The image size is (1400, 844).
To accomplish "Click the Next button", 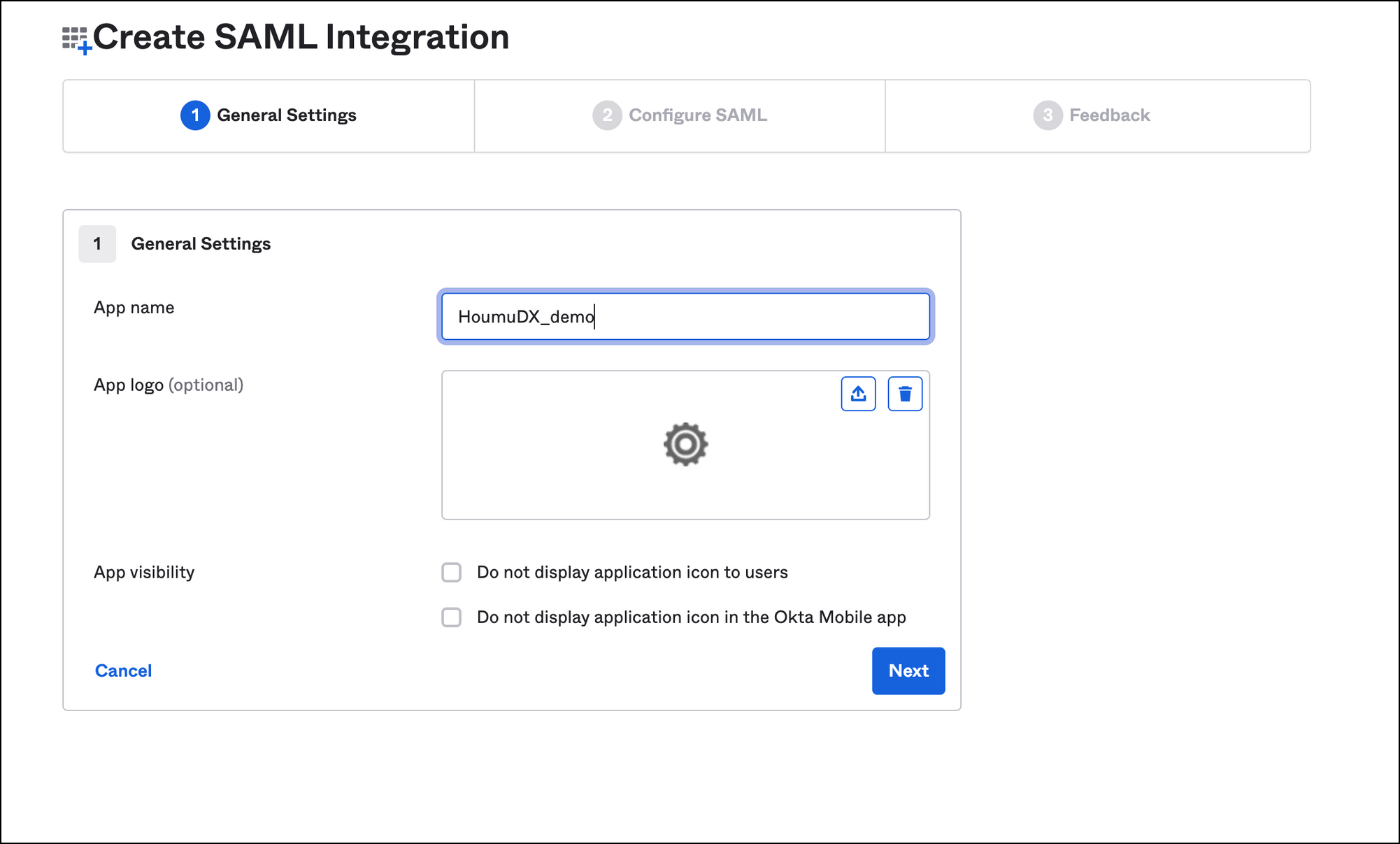I will [x=908, y=671].
